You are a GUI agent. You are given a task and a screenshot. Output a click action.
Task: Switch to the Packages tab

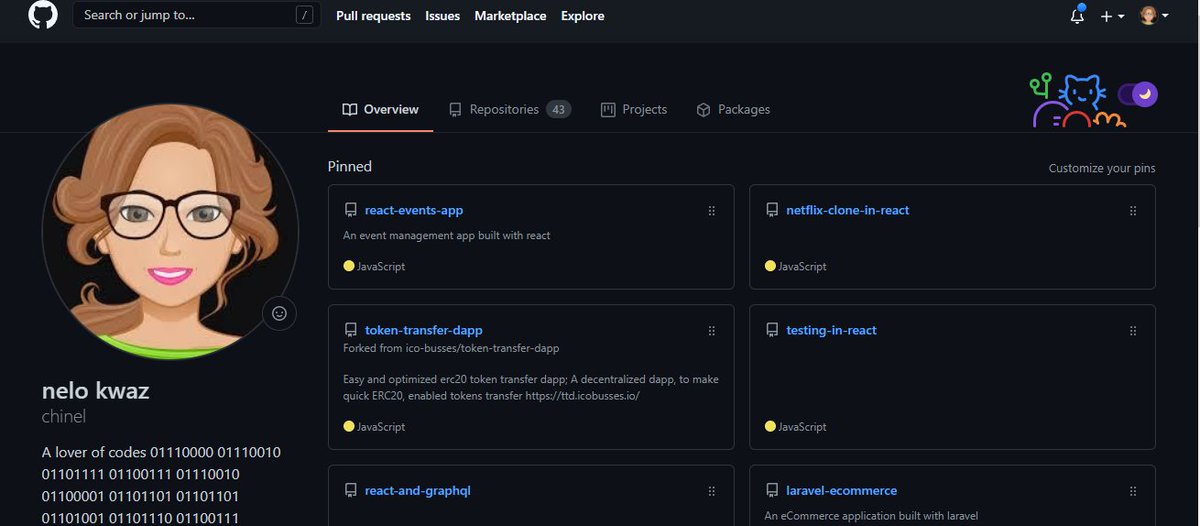click(733, 110)
